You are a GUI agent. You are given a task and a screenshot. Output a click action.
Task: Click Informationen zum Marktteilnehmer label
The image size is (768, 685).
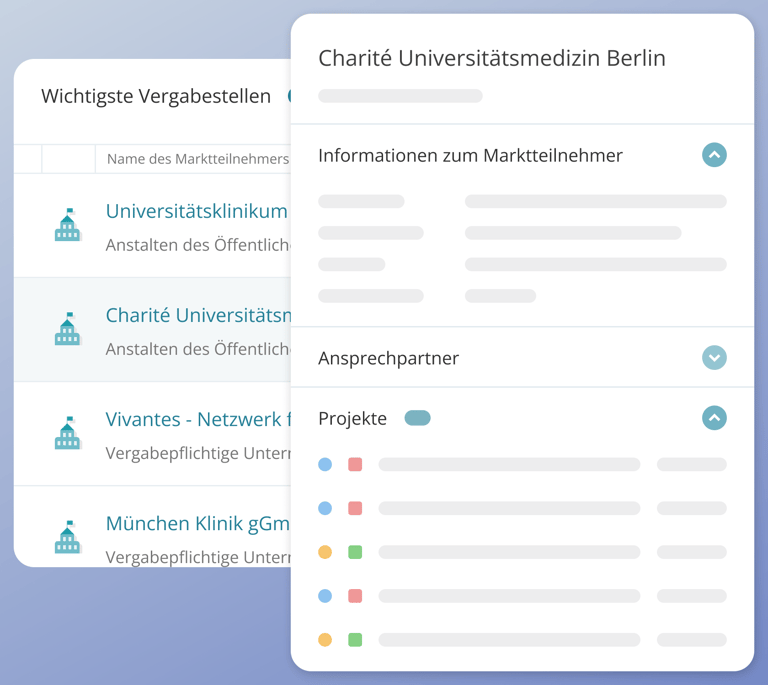coord(470,156)
